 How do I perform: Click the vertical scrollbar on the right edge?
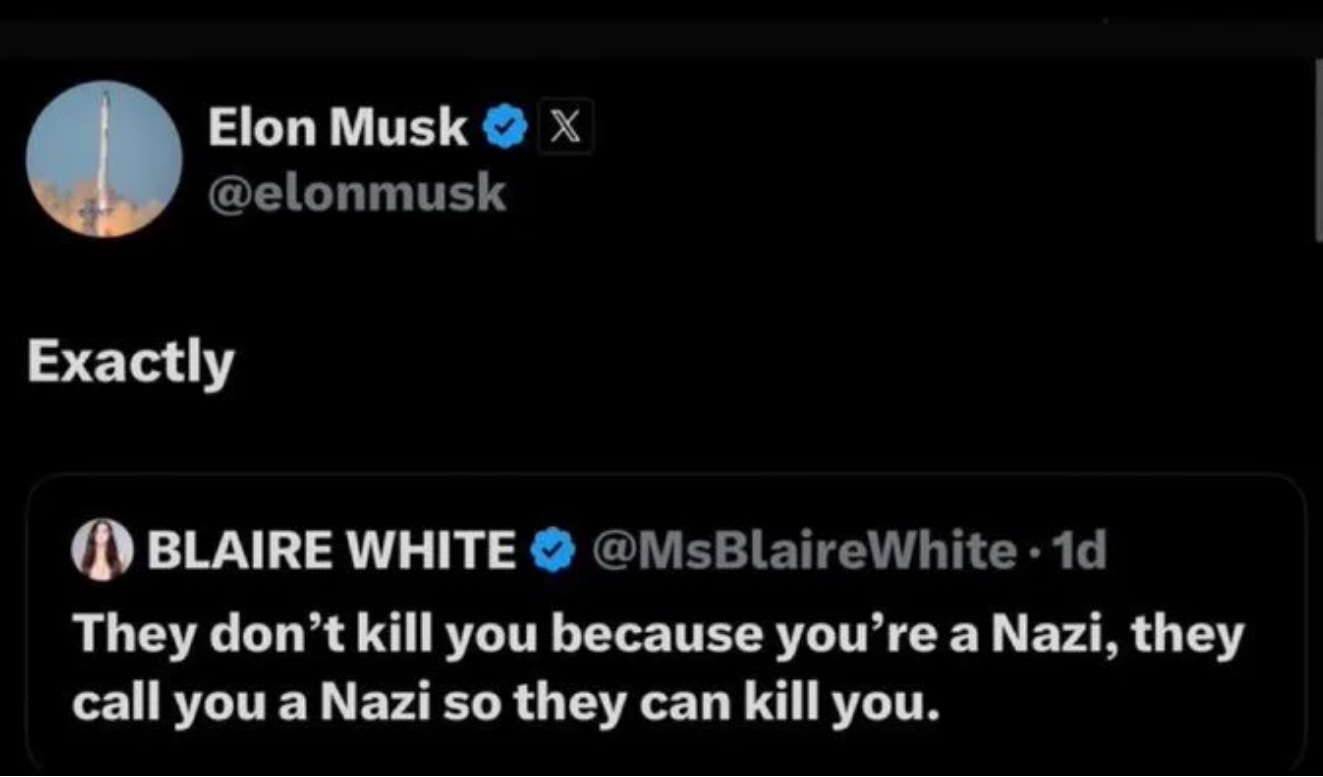(x=1317, y=150)
